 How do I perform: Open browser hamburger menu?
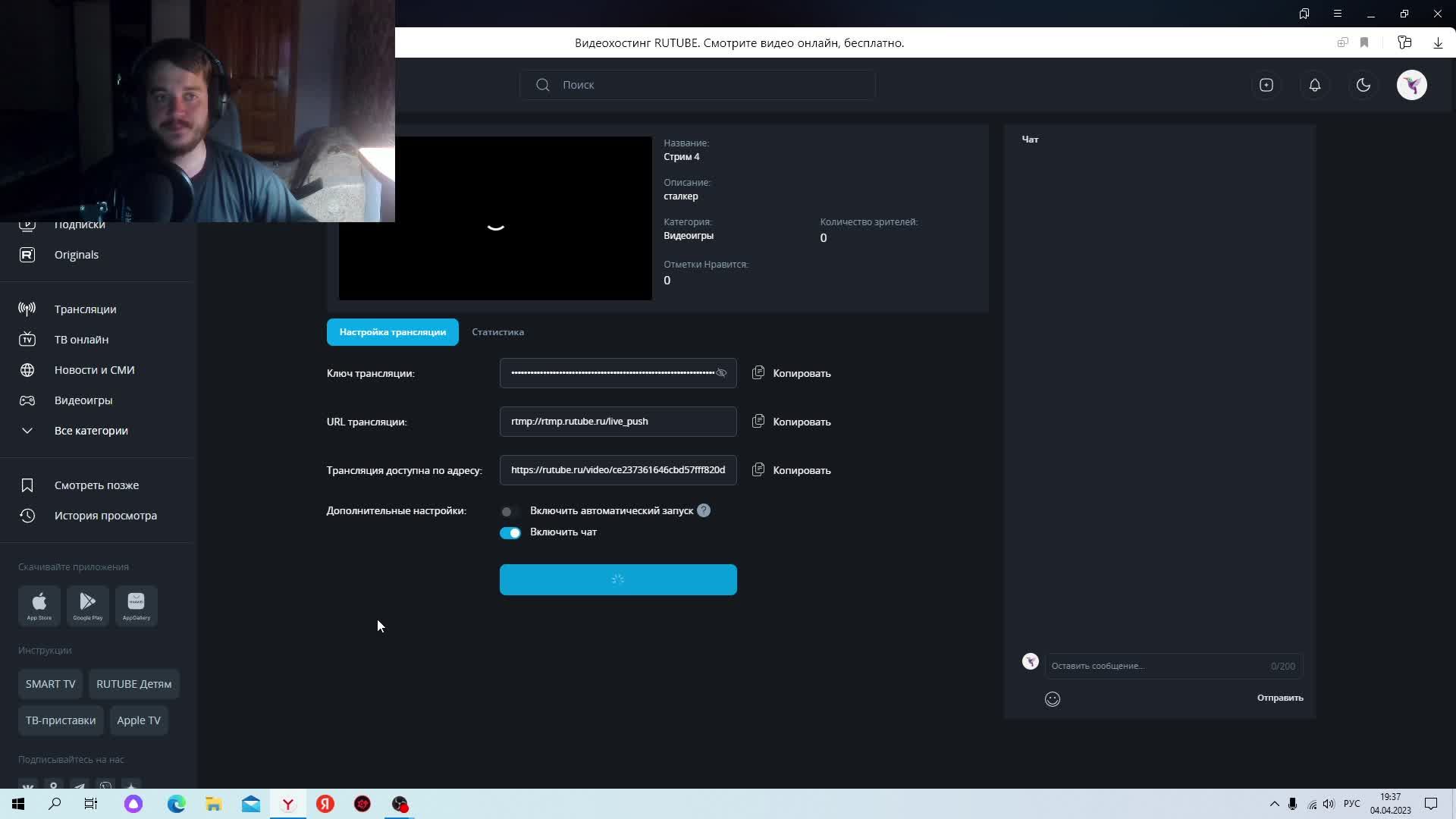1338,14
